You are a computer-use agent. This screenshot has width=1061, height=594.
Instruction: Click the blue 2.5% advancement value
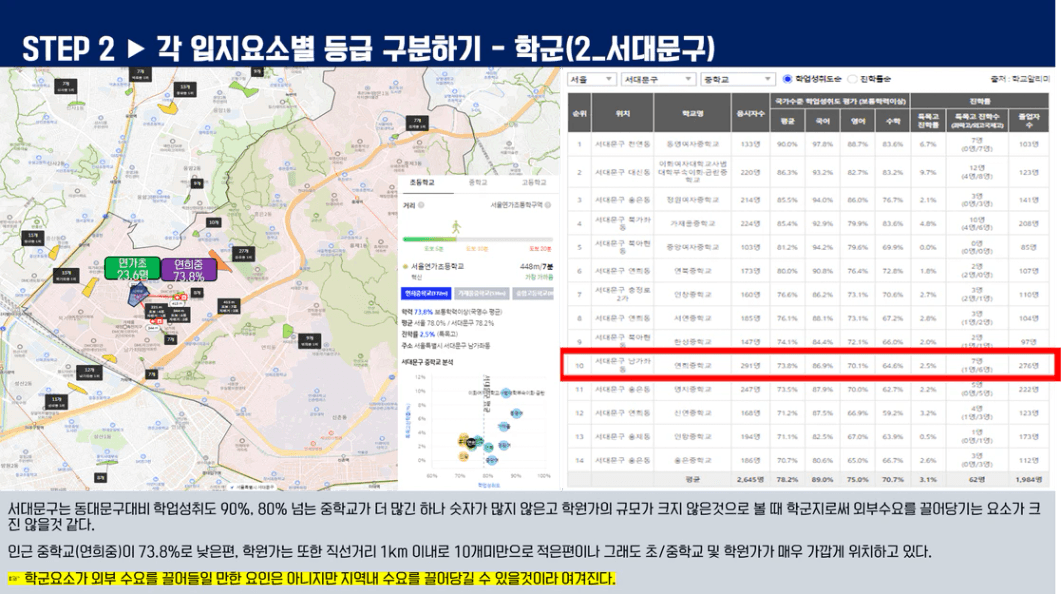tap(427, 334)
